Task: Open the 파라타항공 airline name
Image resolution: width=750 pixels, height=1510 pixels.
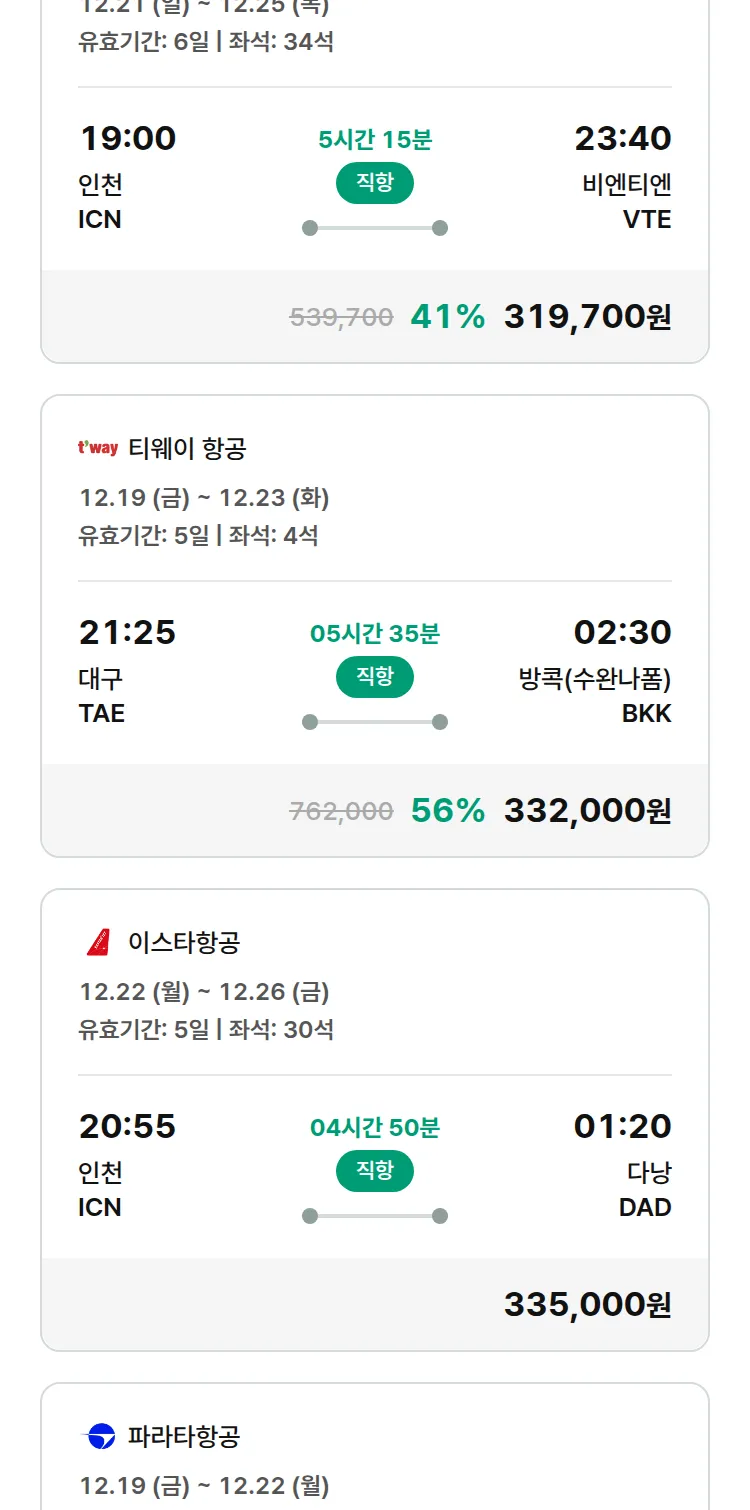Action: pyautogui.click(x=184, y=1437)
